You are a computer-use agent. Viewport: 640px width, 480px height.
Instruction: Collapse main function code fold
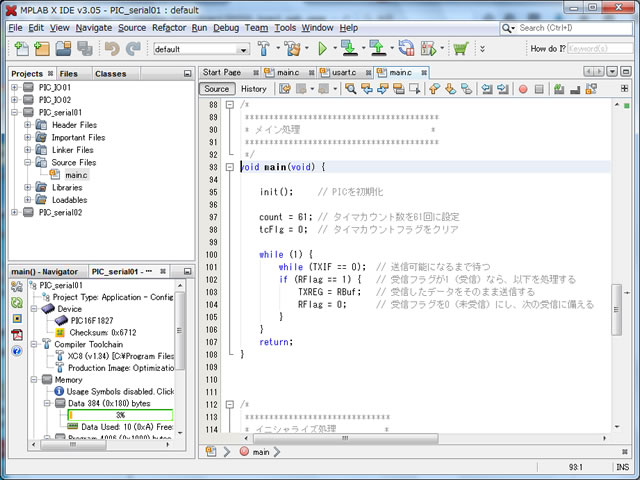pyautogui.click(x=230, y=167)
